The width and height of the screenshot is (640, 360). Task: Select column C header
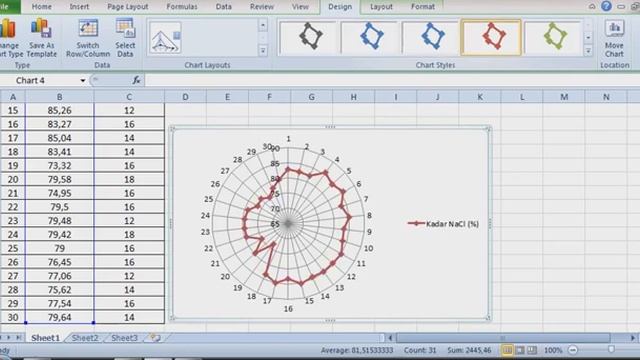[129, 97]
